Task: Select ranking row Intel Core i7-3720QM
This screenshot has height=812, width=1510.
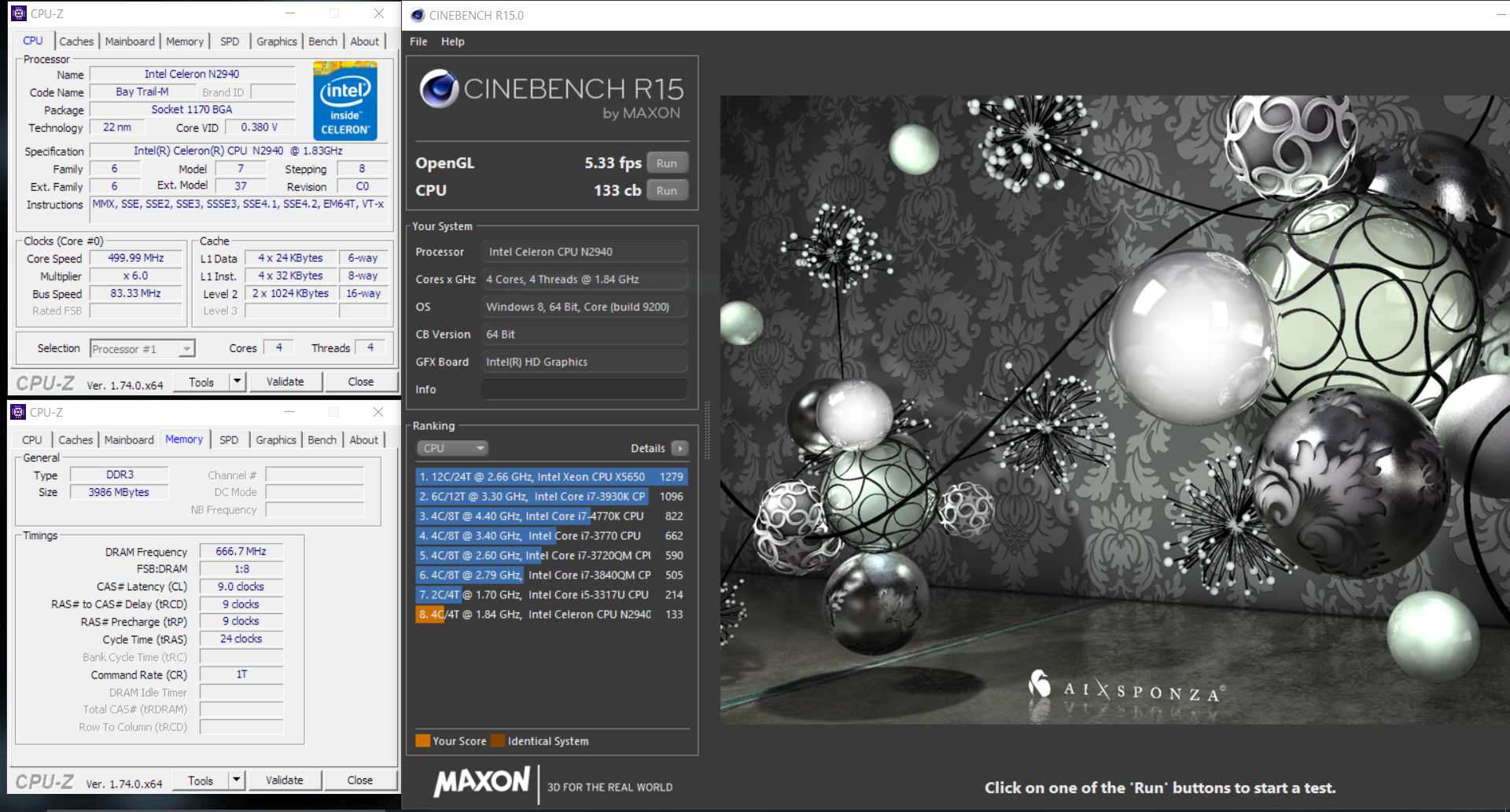Action: [551, 555]
